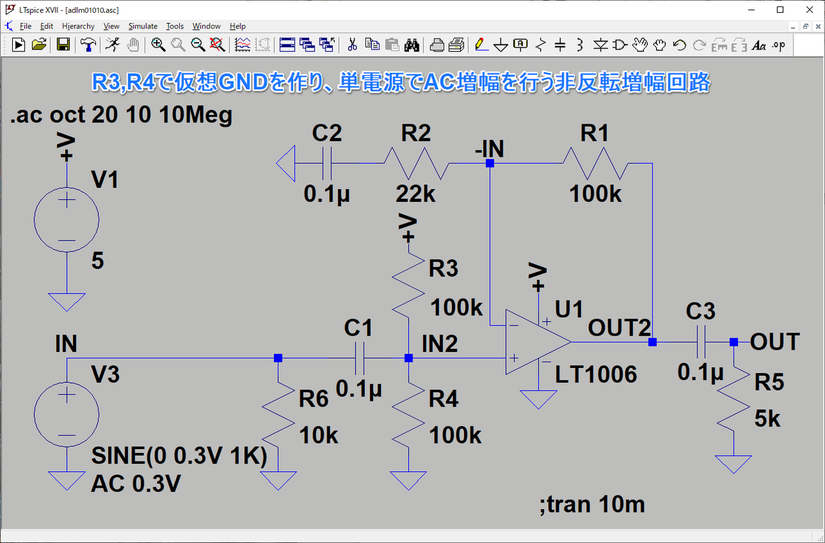Click the Rotate component icon
Viewport: 825px width, 543px height.
[x=719, y=45]
